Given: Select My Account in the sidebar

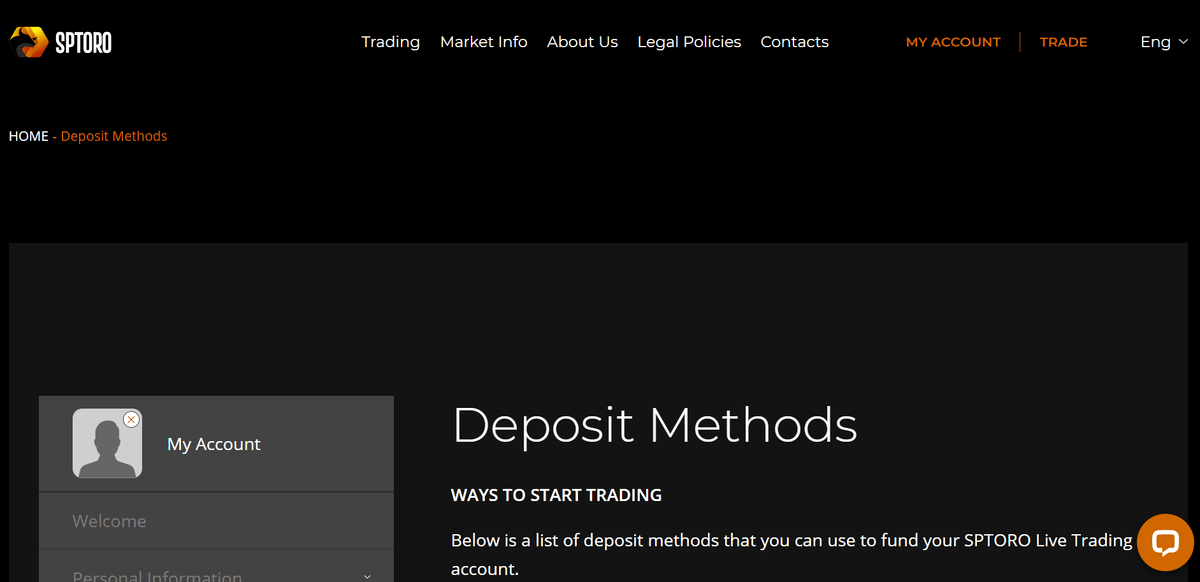Looking at the screenshot, I should click(x=214, y=444).
